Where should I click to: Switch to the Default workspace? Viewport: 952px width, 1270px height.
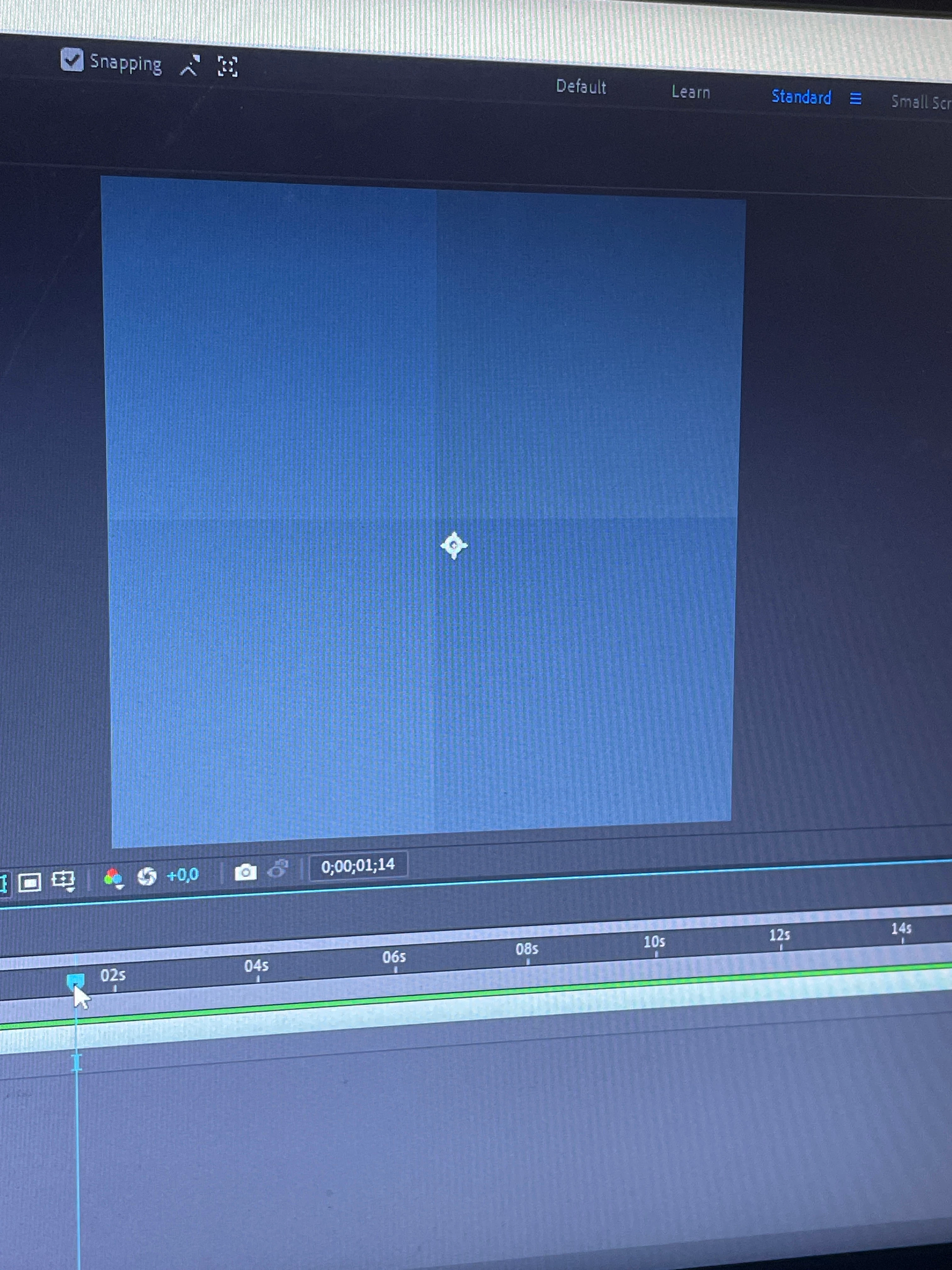(x=581, y=87)
